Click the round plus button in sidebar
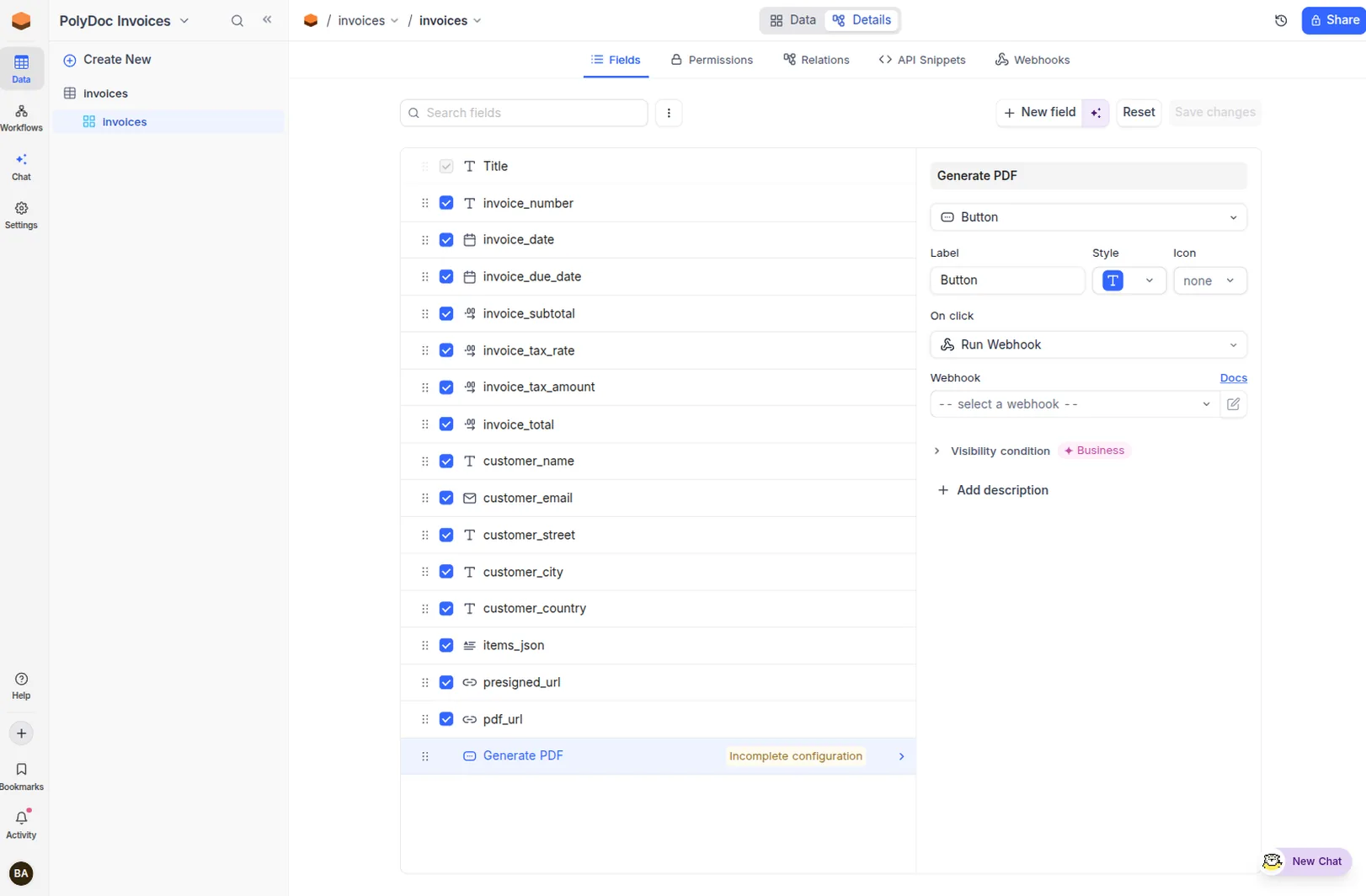 coord(21,733)
